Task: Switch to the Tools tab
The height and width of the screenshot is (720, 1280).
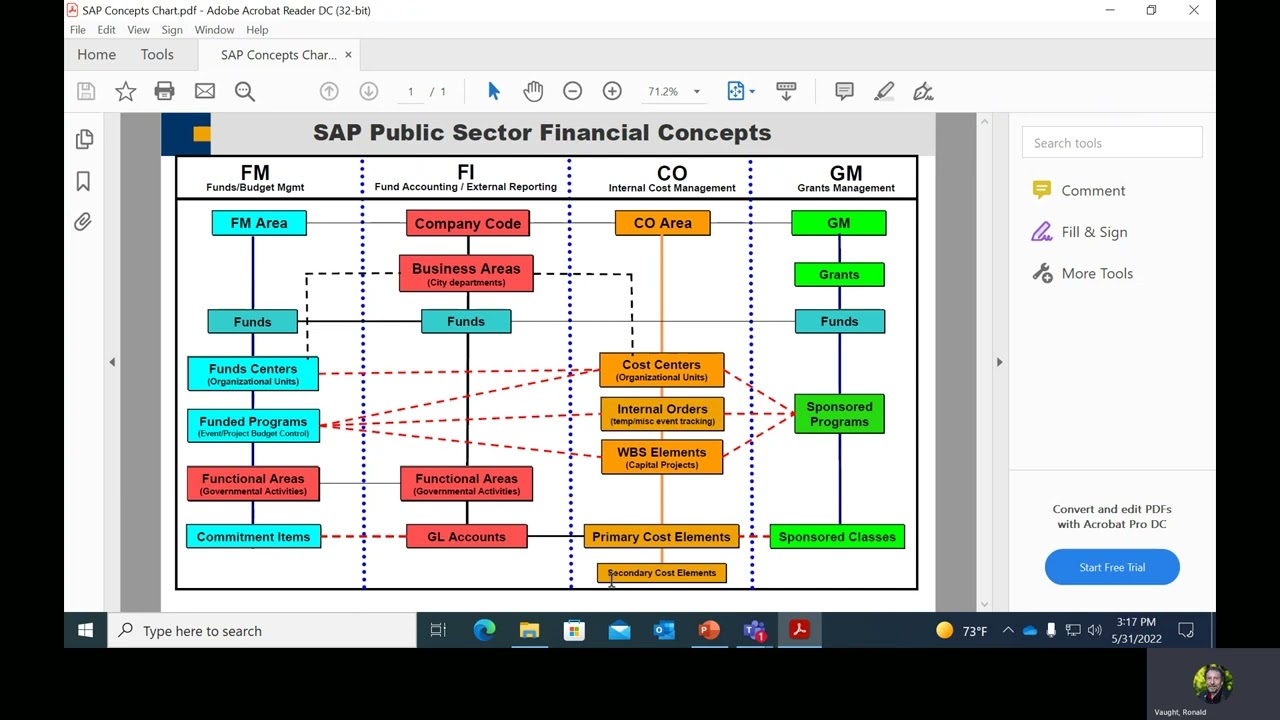Action: [157, 55]
